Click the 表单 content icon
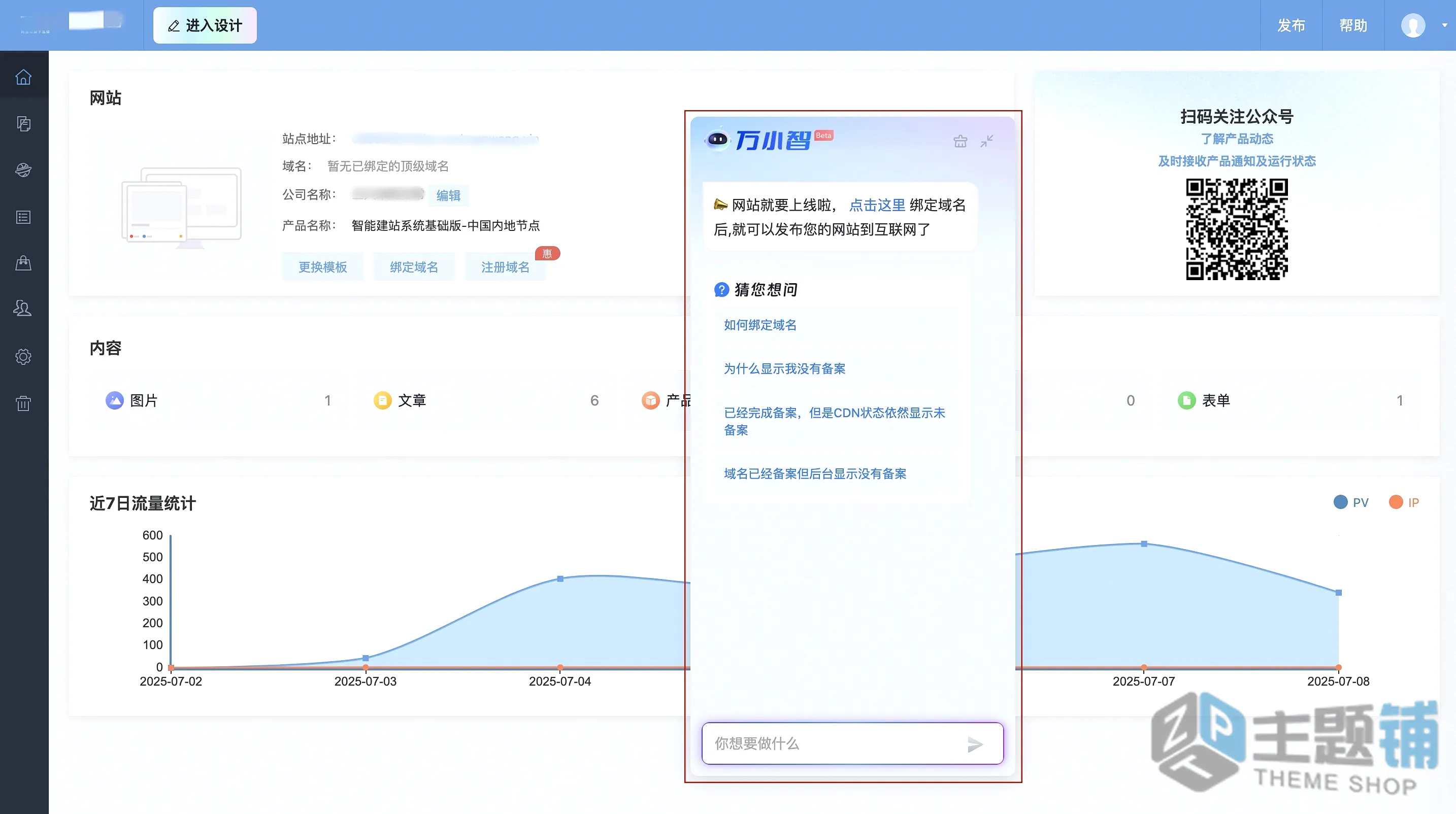This screenshot has width=1456, height=814. tap(1186, 400)
